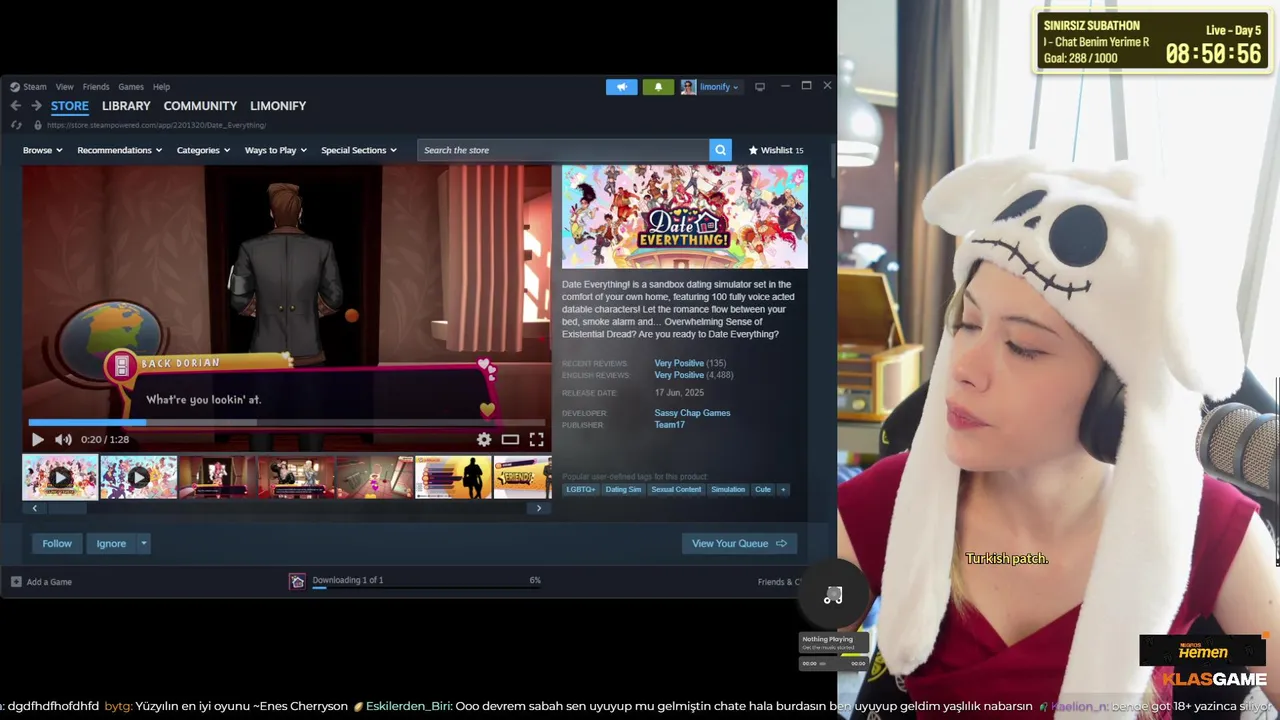
Task: Open the Steam announcements megaphone button
Action: pos(621,87)
